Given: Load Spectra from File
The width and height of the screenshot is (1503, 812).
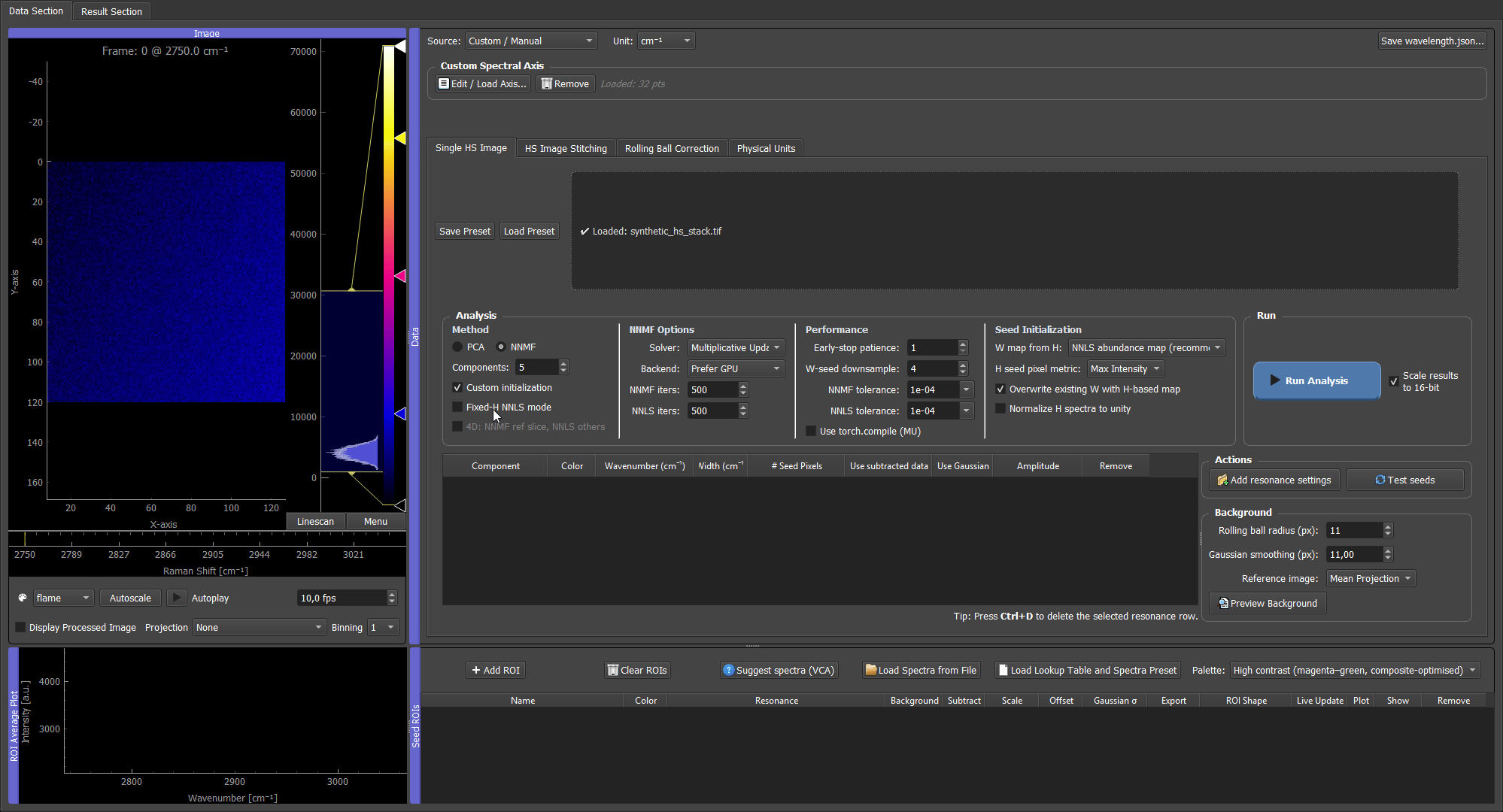Looking at the screenshot, I should tap(921, 670).
